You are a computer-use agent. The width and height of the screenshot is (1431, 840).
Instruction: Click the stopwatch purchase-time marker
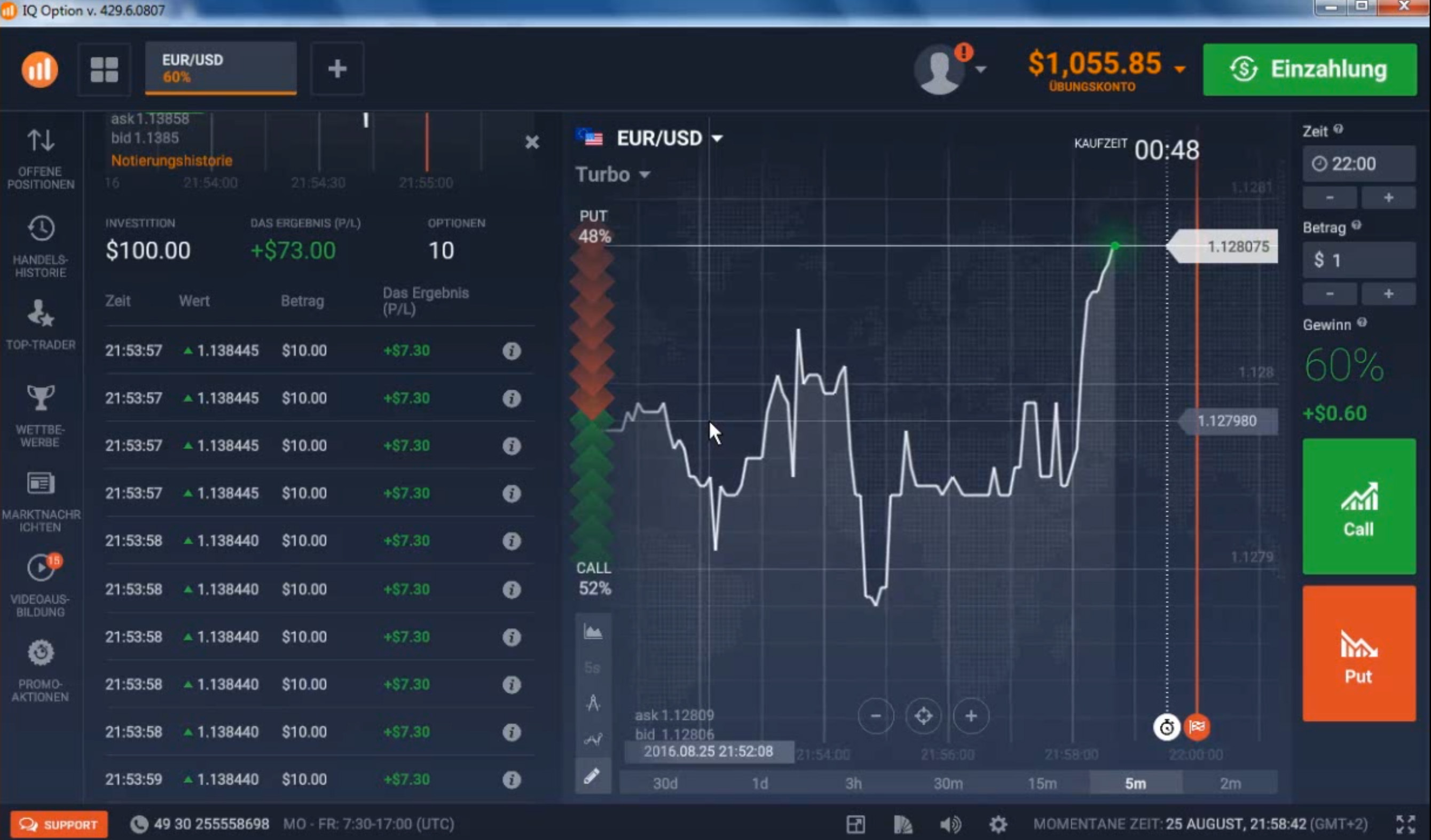pos(1167,727)
